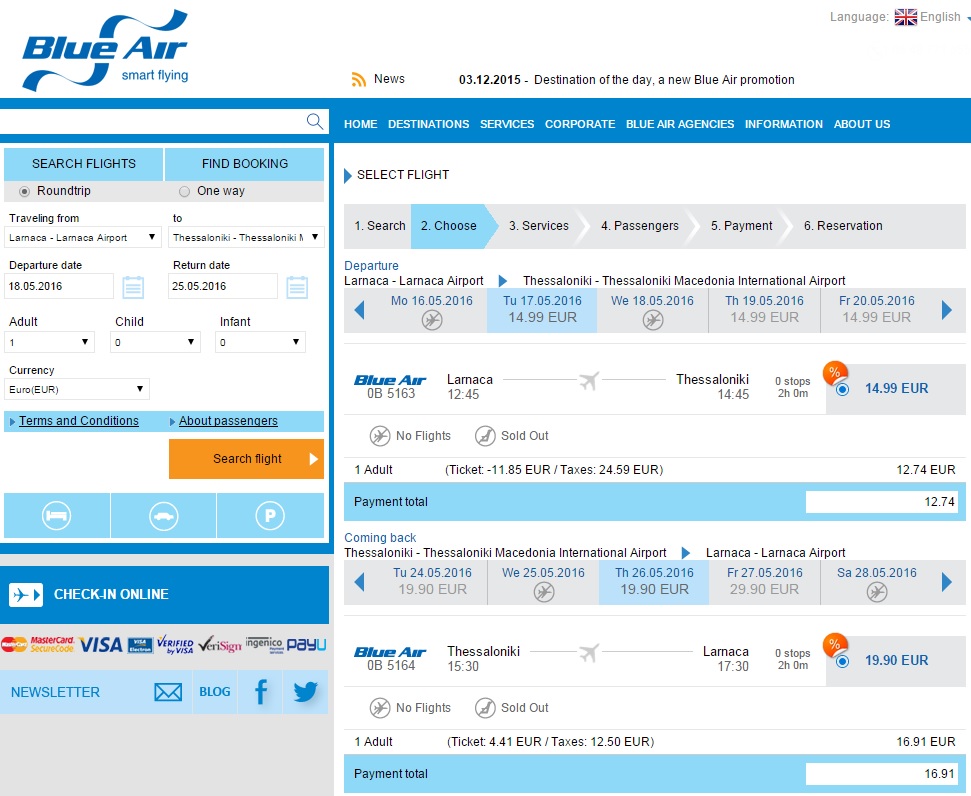Image resolution: width=971 pixels, height=796 pixels.
Task: Click the orange Search flight button
Action: (246, 459)
